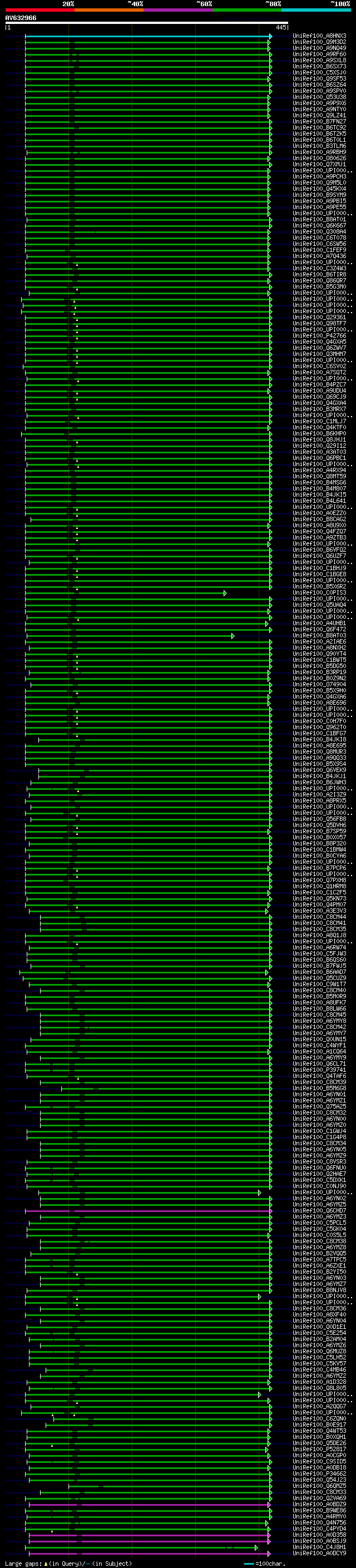This screenshot has width=356, height=1568.
Task: Select hit UniRef100_B7FN27
Action: point(319,122)
